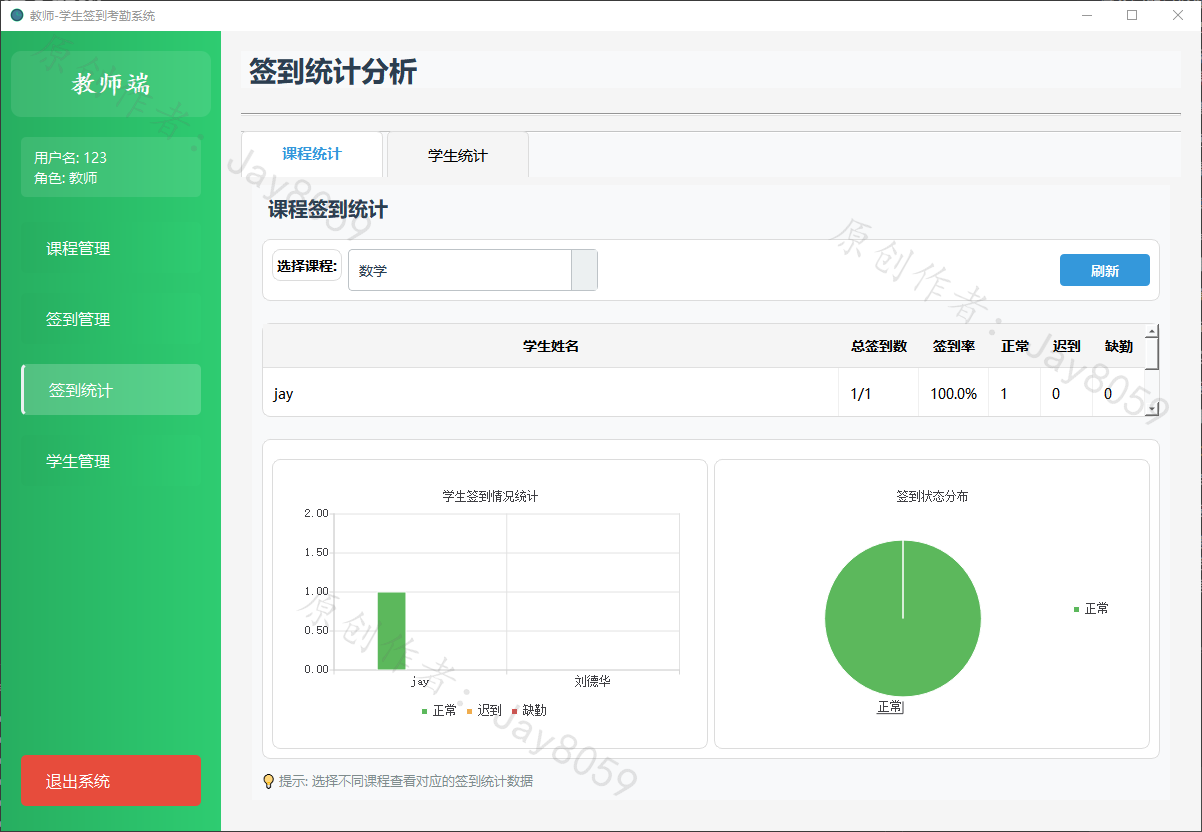Viewport: 1202px width, 832px height.
Task: Click the 用户名: 123 label
Action: [70, 157]
